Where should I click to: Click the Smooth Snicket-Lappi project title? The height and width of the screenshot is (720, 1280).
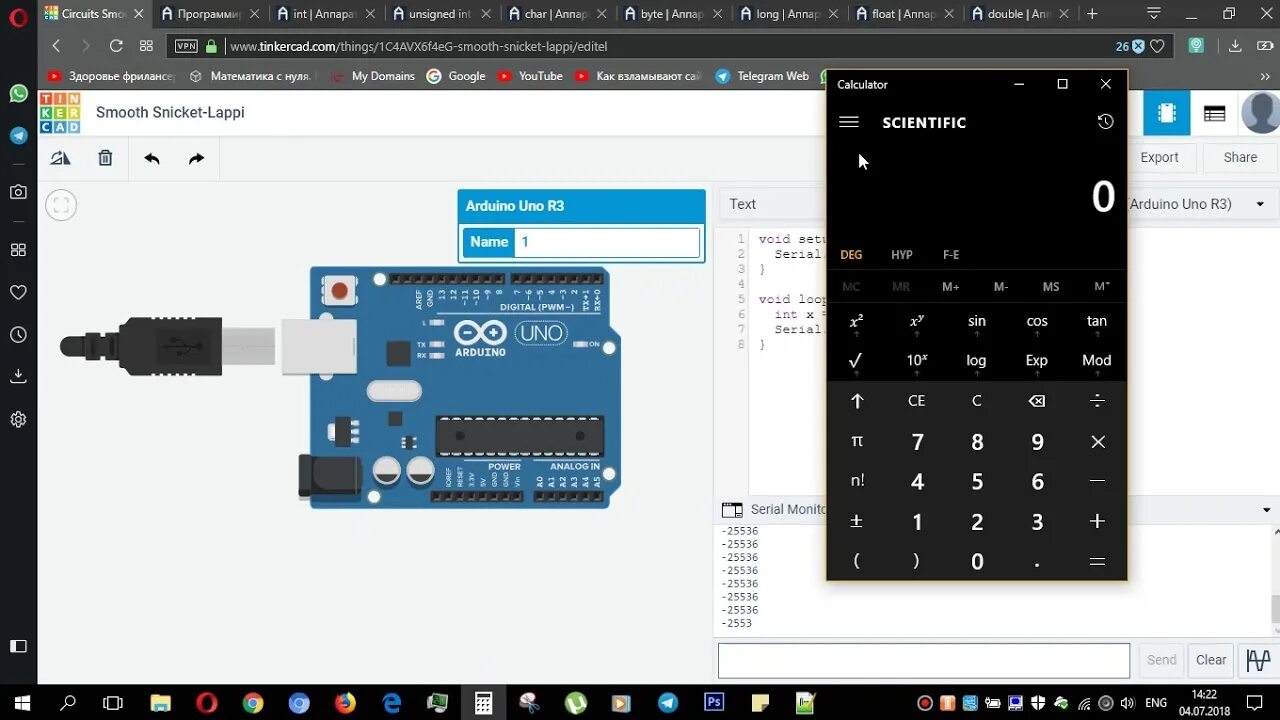pyautogui.click(x=170, y=112)
